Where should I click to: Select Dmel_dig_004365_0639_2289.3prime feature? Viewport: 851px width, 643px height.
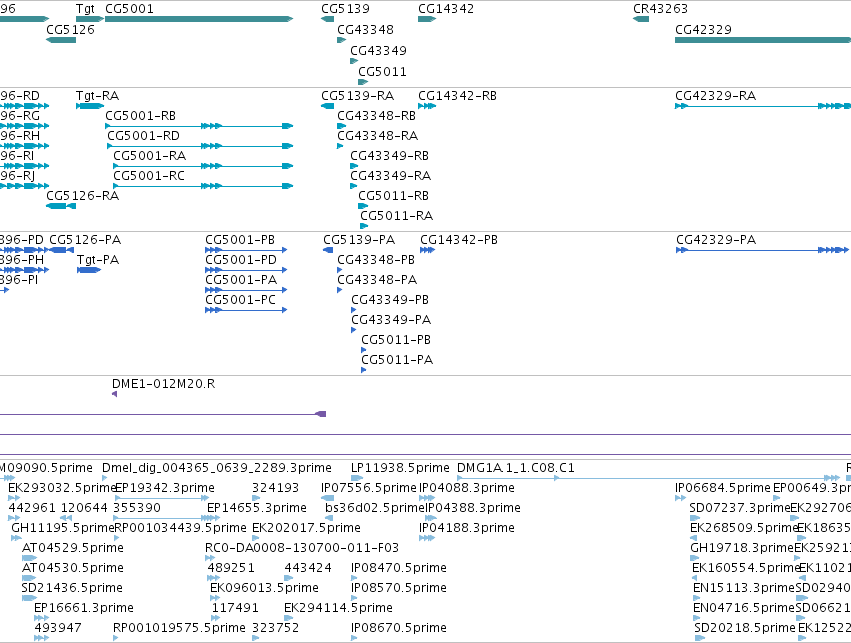pos(217,468)
